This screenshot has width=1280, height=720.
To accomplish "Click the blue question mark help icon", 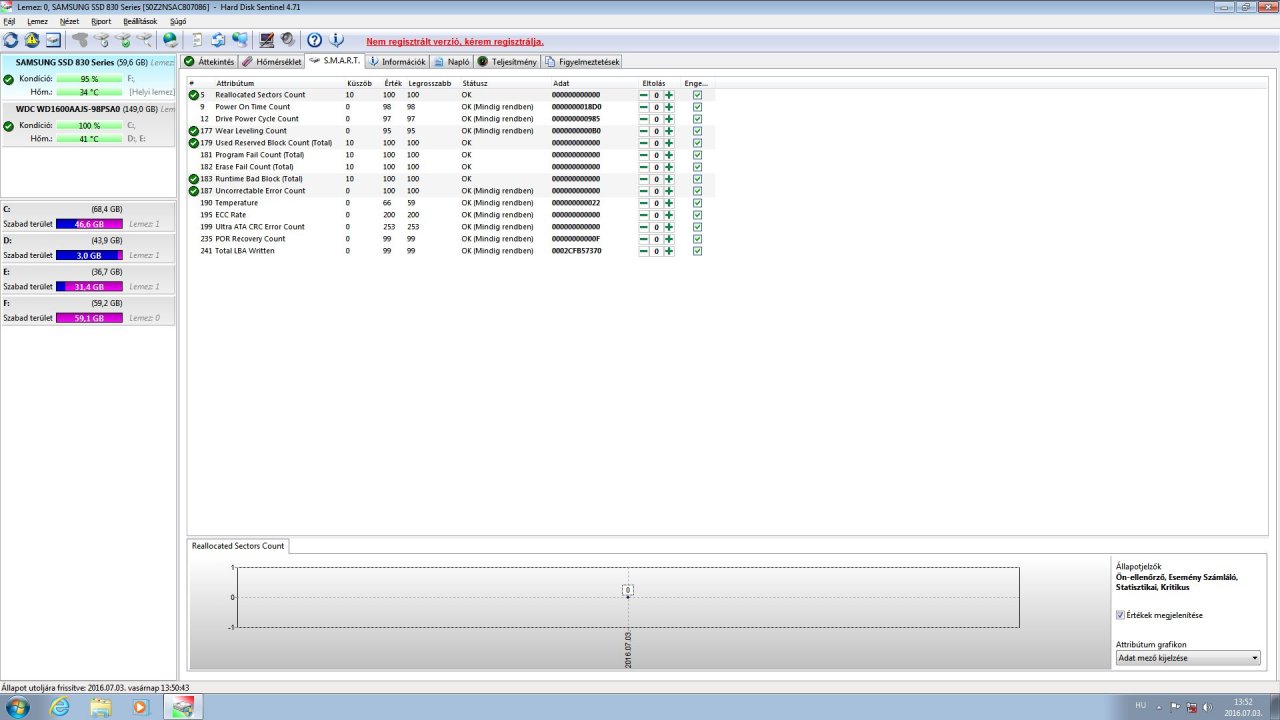I will coord(314,40).
